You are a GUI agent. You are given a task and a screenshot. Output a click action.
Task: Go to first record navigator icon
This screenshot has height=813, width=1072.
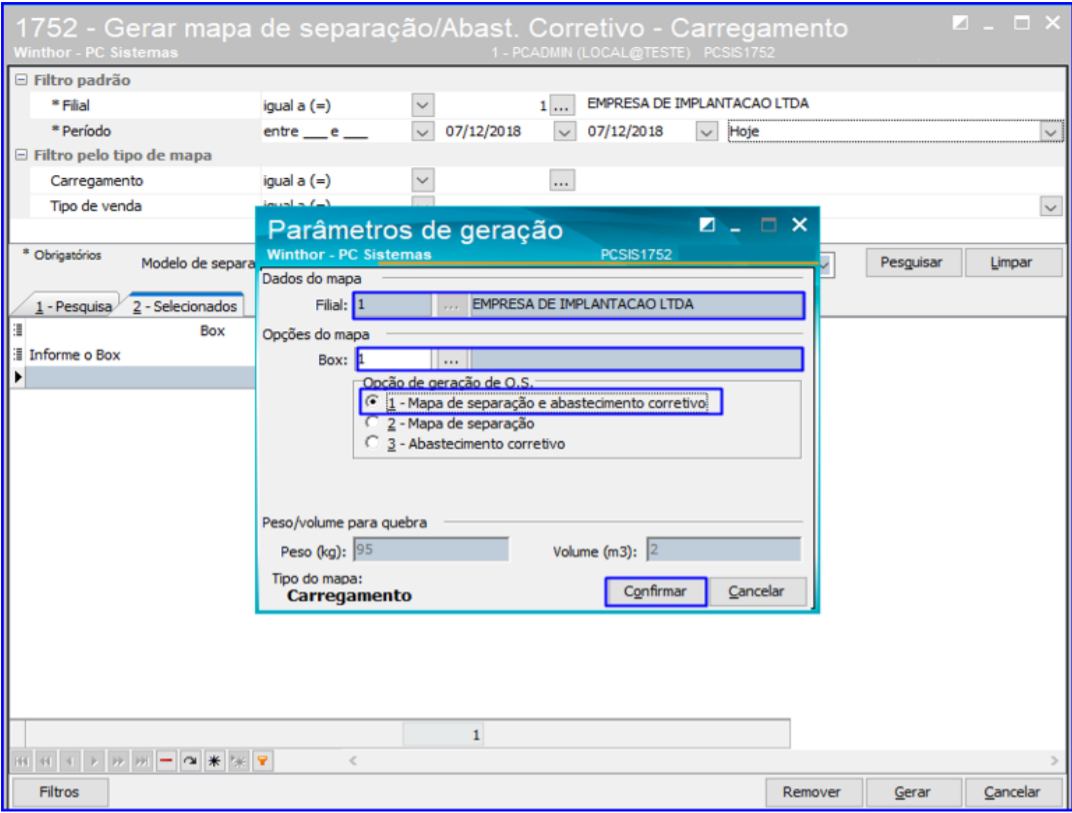(21, 762)
